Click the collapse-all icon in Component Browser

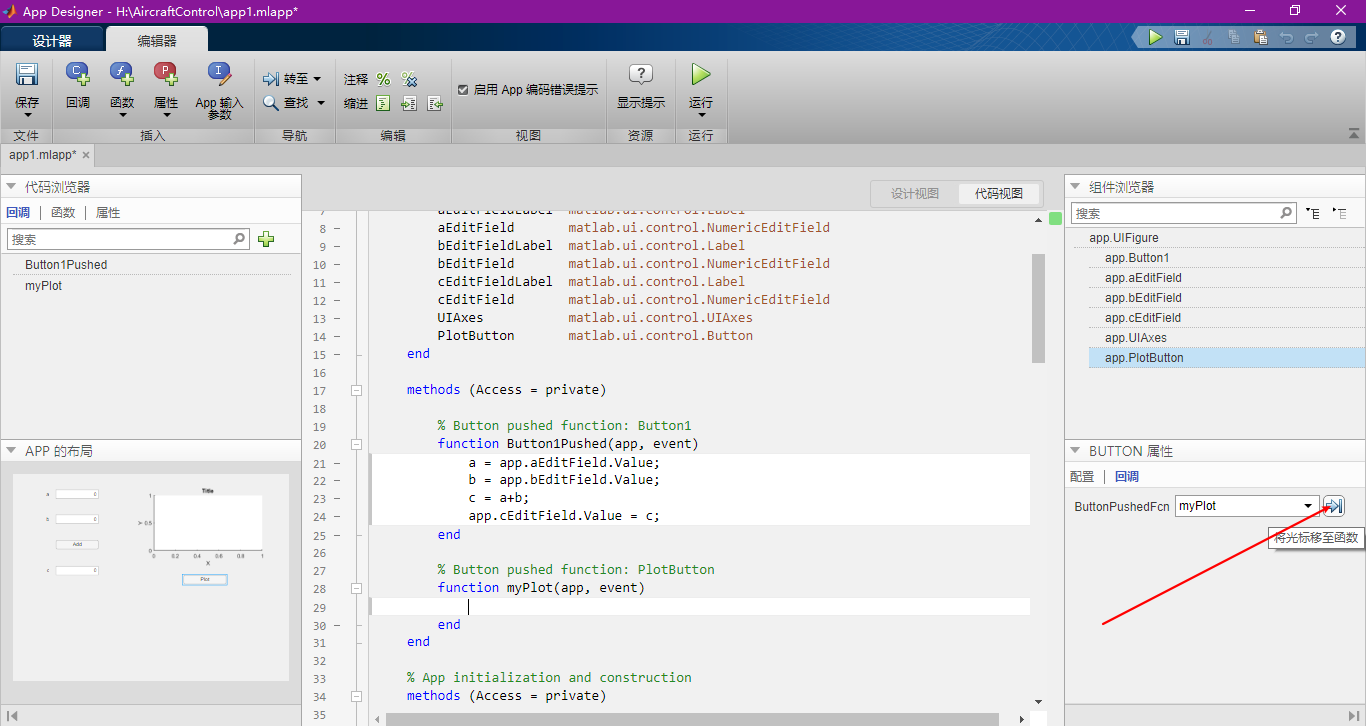[x=1340, y=213]
